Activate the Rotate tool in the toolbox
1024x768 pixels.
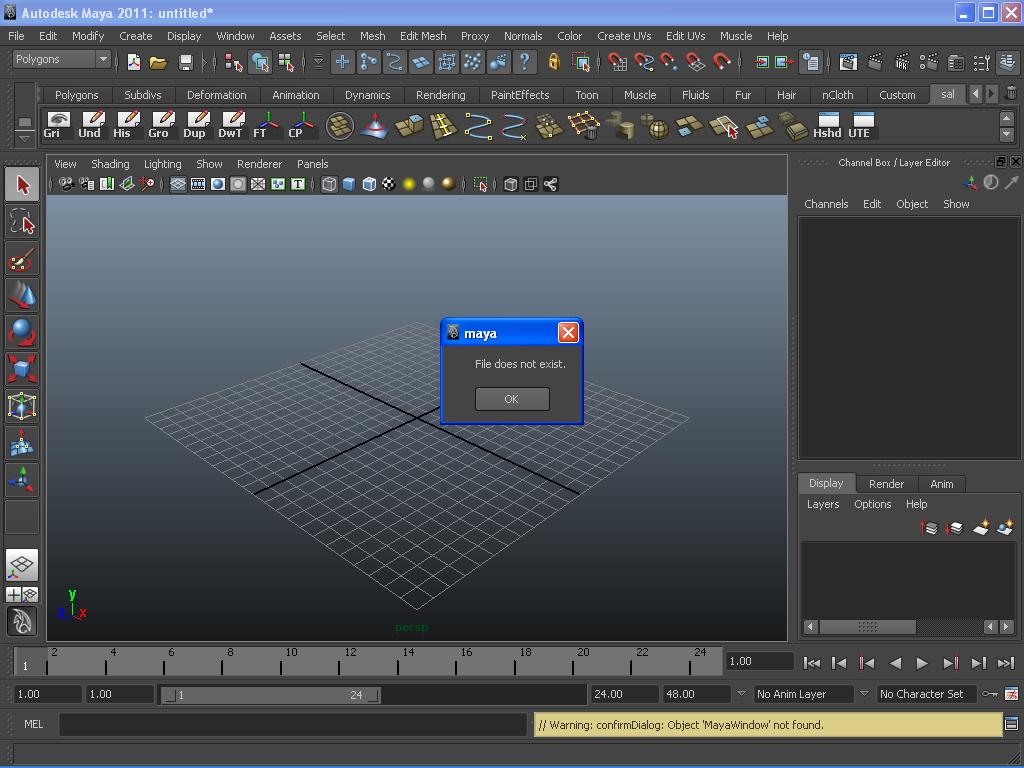22,332
